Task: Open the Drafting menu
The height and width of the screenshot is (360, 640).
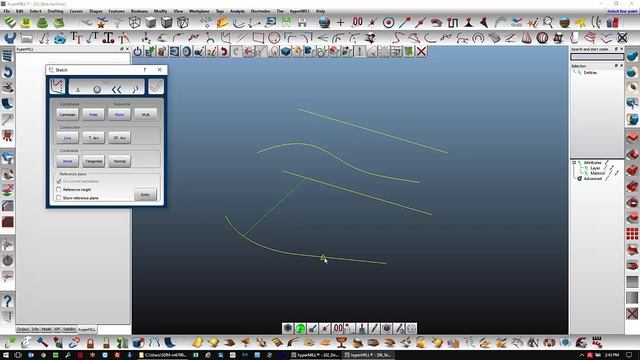Action: click(55, 11)
